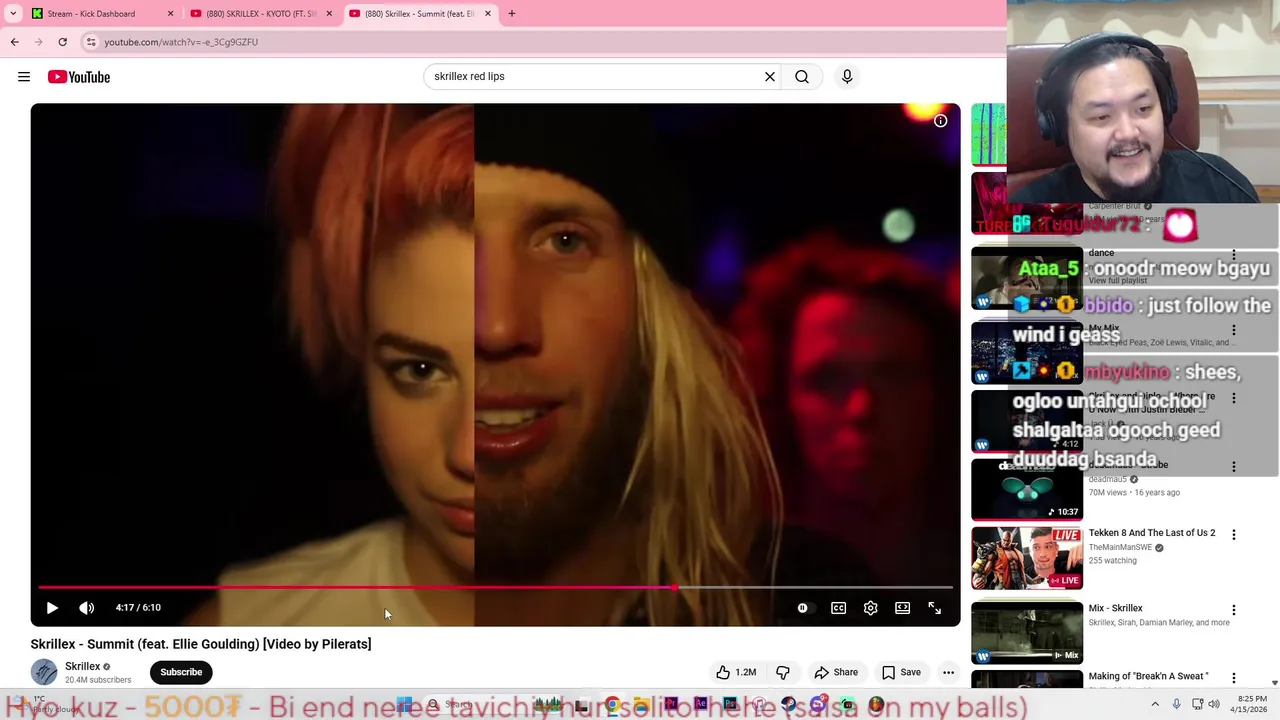
Task: Subscribe to the Skrillex channel
Action: (x=181, y=672)
